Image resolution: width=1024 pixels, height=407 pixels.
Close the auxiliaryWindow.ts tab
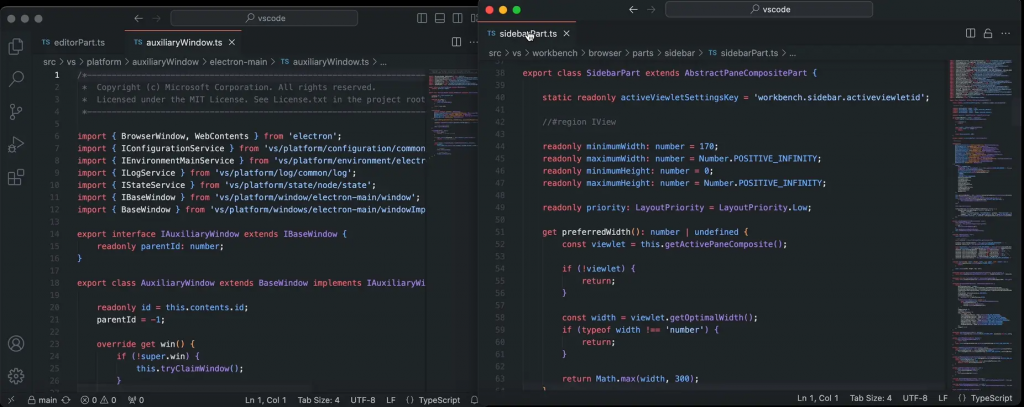pyautogui.click(x=232, y=42)
